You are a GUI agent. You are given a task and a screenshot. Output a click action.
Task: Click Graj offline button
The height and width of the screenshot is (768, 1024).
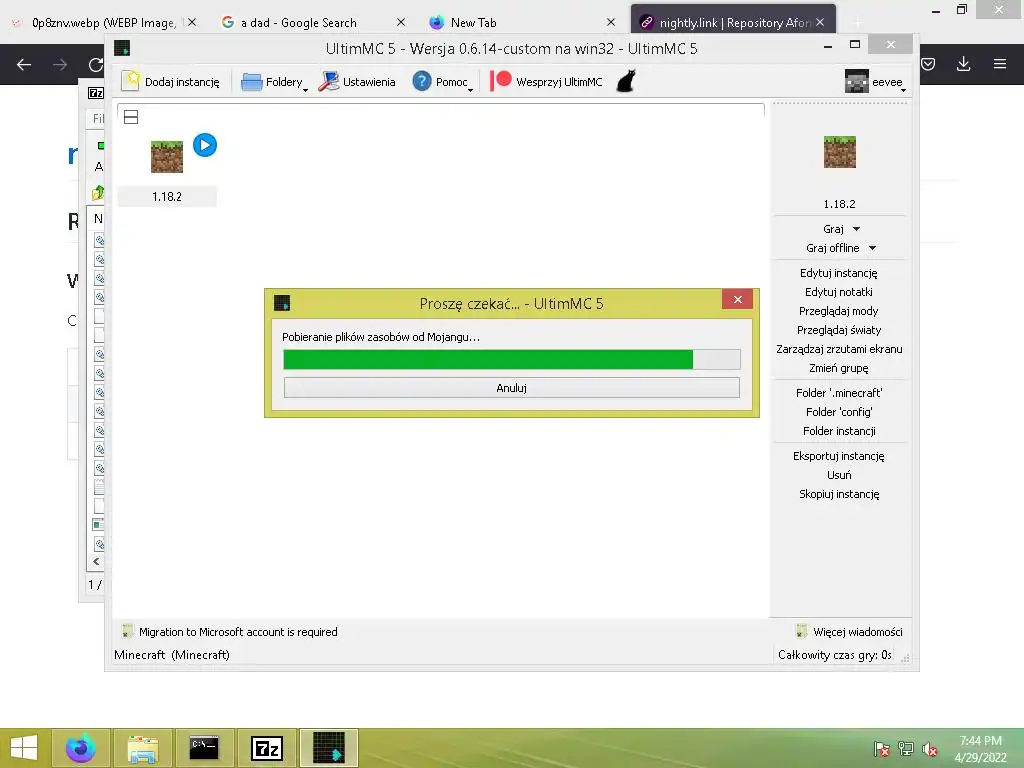(x=833, y=248)
